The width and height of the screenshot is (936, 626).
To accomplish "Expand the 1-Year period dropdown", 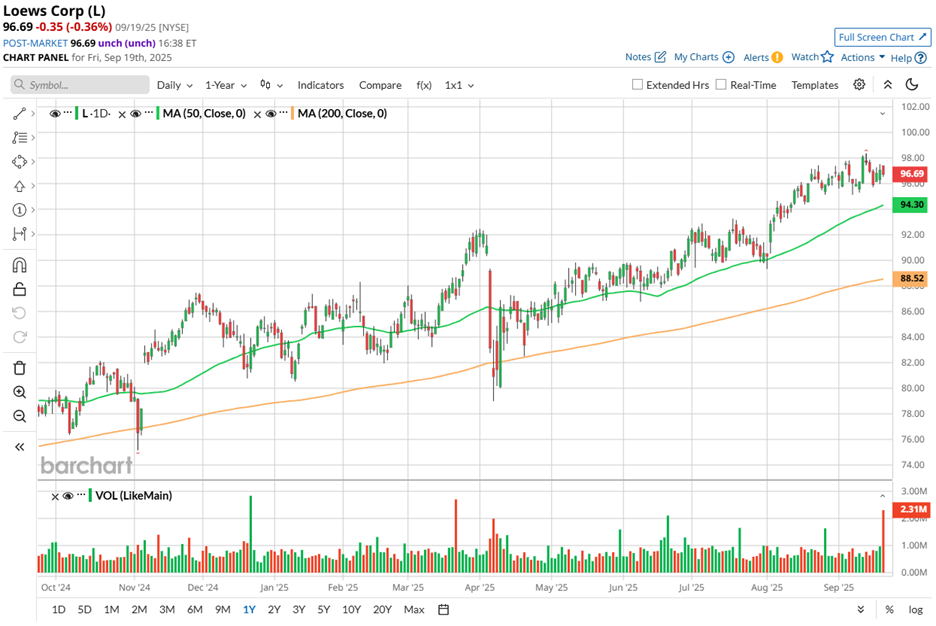I will pyautogui.click(x=226, y=85).
